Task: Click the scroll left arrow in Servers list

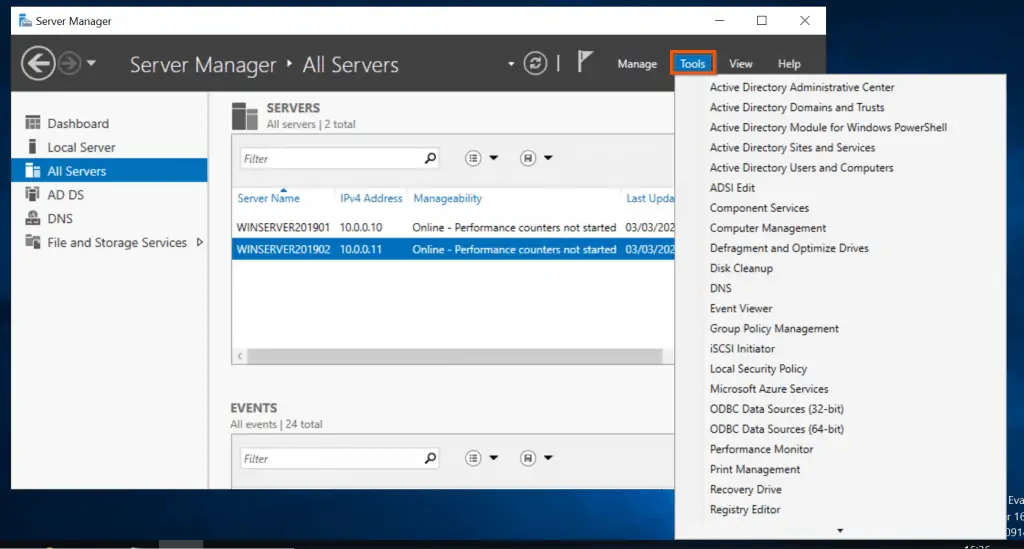Action: pyautogui.click(x=240, y=356)
